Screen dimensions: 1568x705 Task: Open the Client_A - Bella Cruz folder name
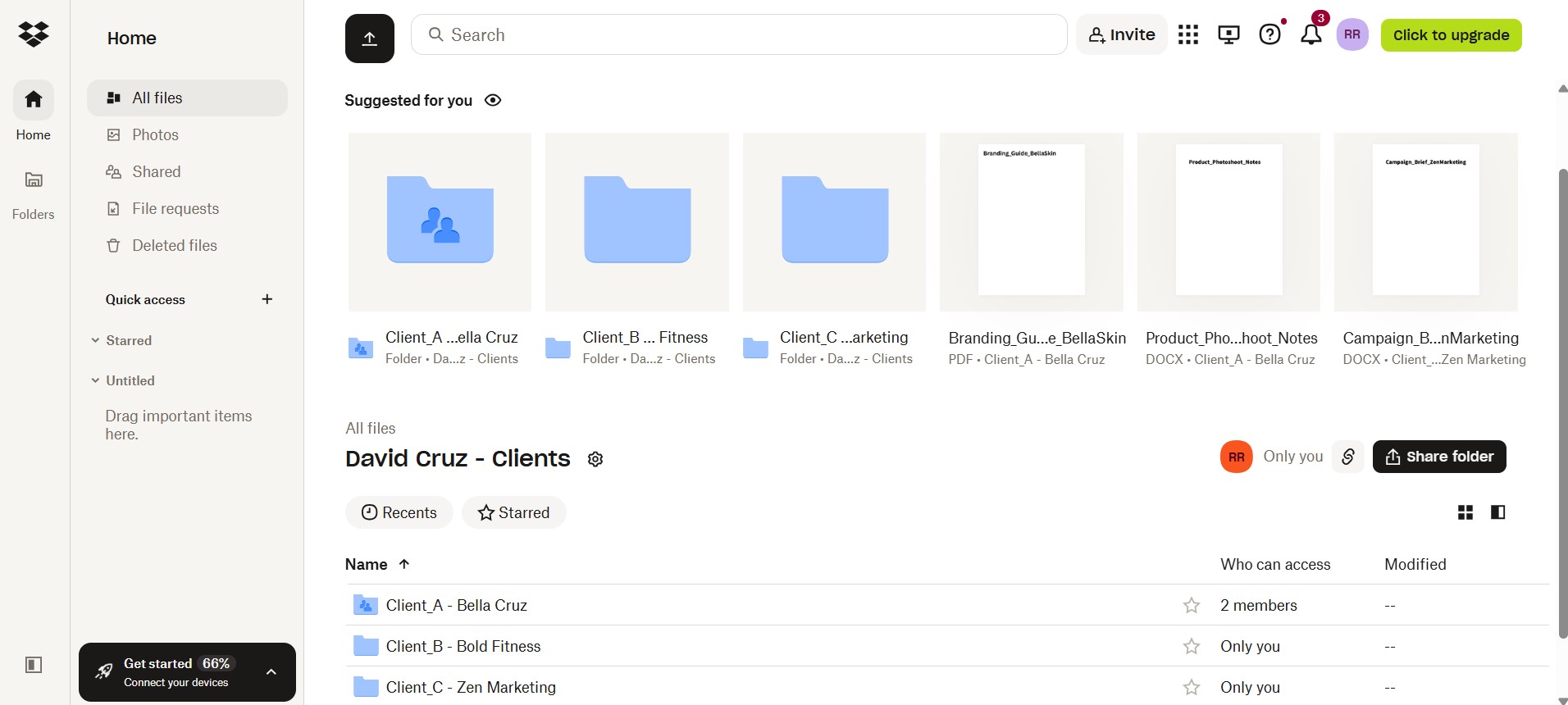click(x=457, y=605)
